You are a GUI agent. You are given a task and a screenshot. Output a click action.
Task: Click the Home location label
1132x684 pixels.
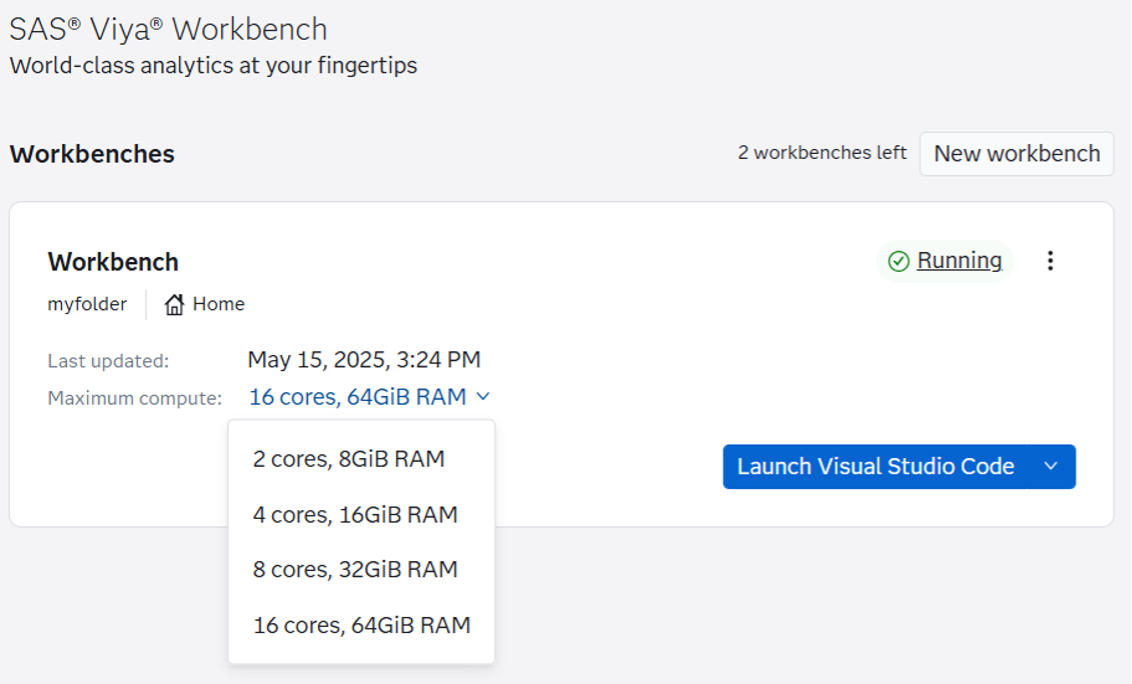click(x=218, y=305)
